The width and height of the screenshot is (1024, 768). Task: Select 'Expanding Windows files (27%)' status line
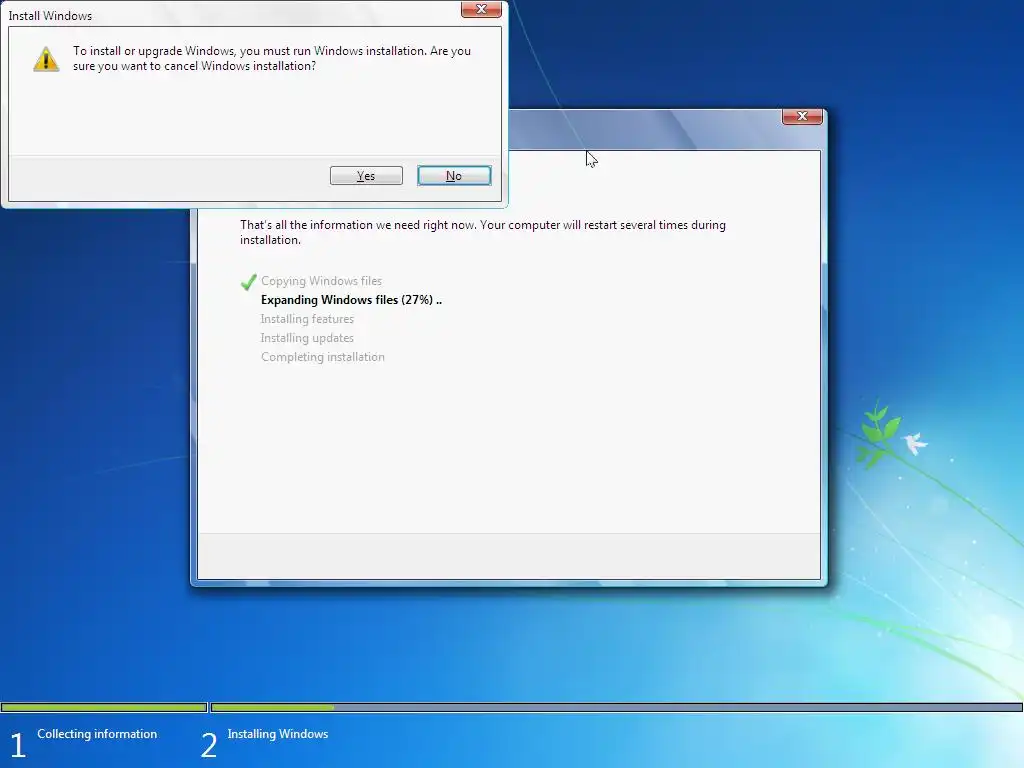point(351,300)
